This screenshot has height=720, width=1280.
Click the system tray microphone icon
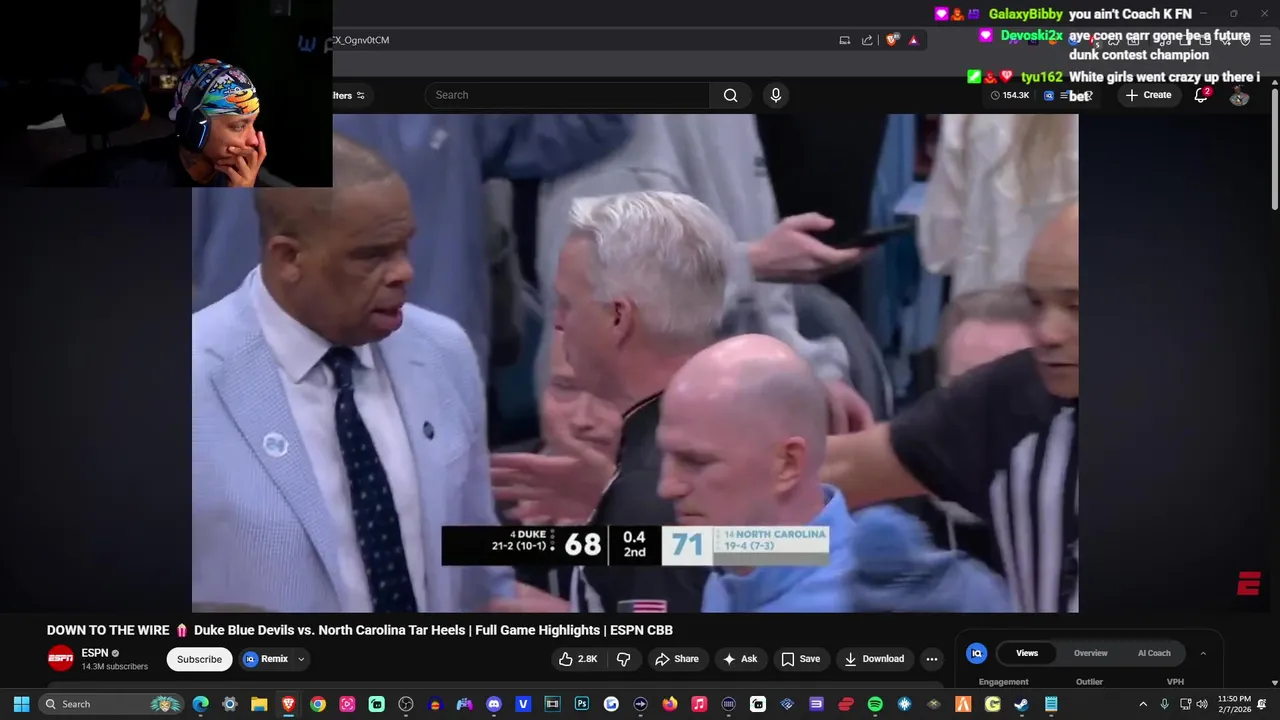pos(1165,704)
